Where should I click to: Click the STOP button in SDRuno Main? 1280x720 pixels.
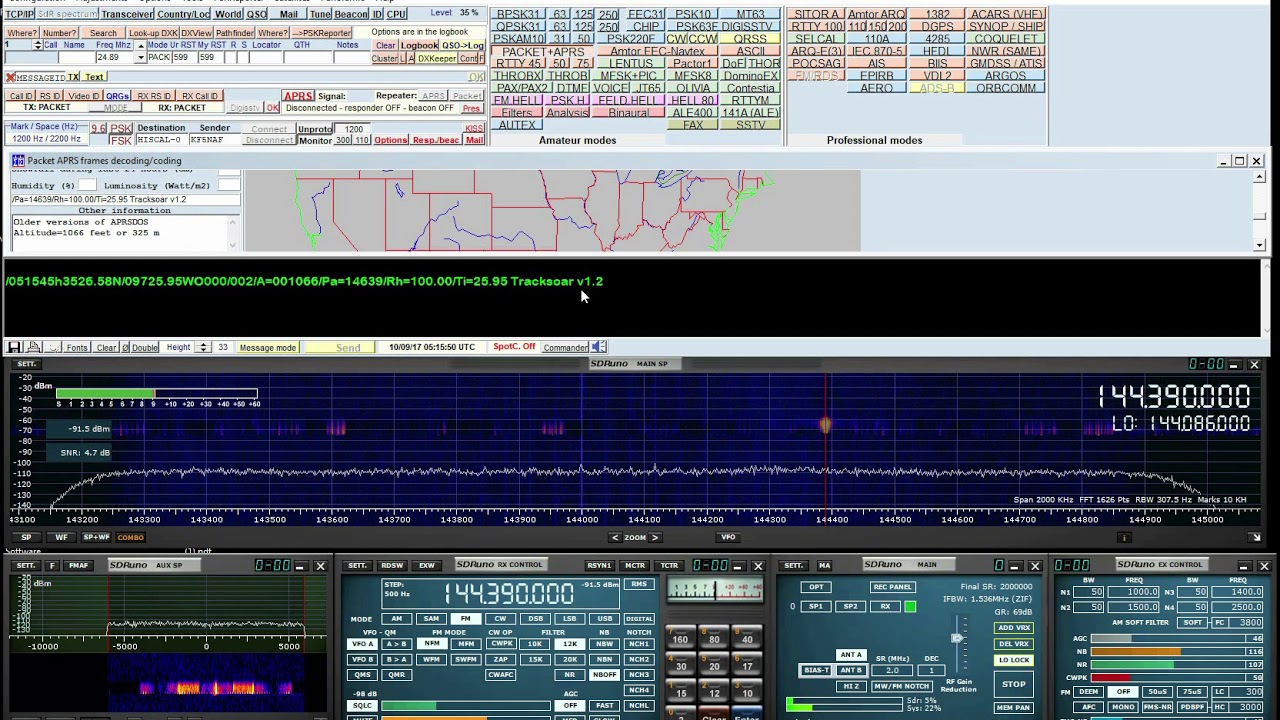coord(1013,684)
